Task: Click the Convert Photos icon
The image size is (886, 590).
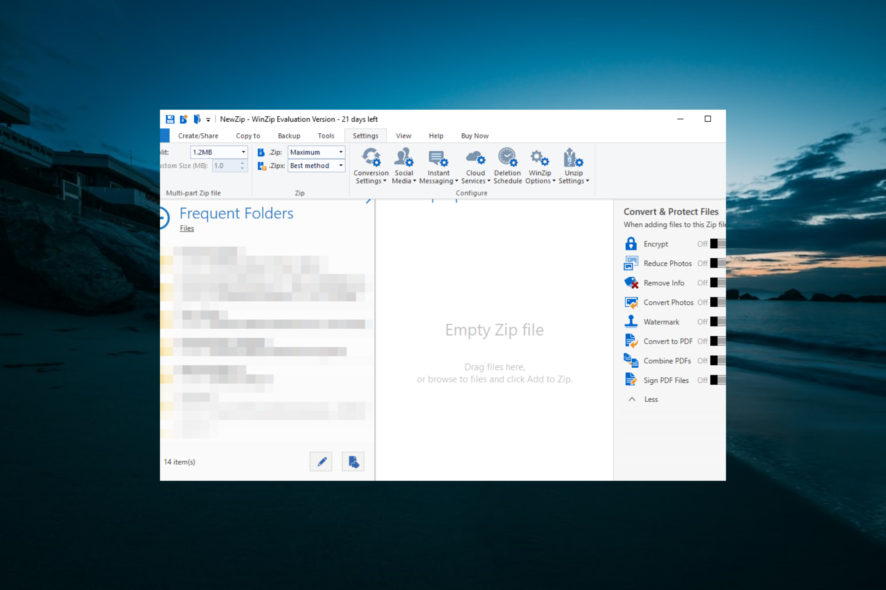Action: click(631, 302)
